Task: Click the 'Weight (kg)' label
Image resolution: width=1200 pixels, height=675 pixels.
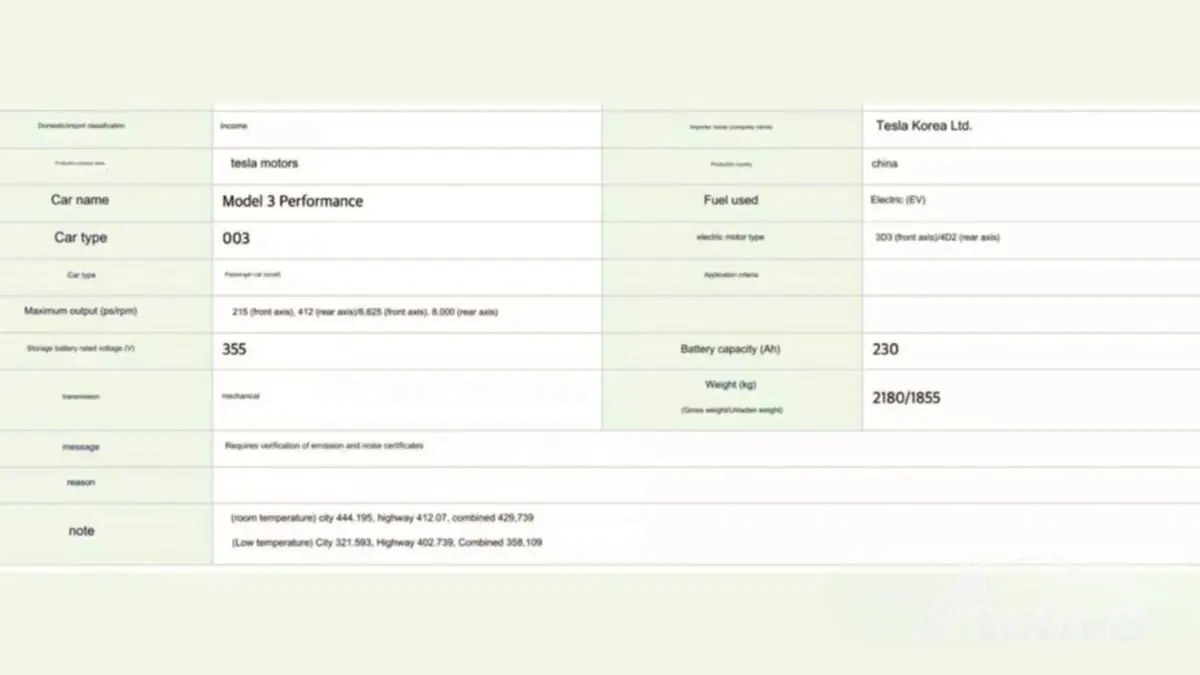Action: (731, 385)
